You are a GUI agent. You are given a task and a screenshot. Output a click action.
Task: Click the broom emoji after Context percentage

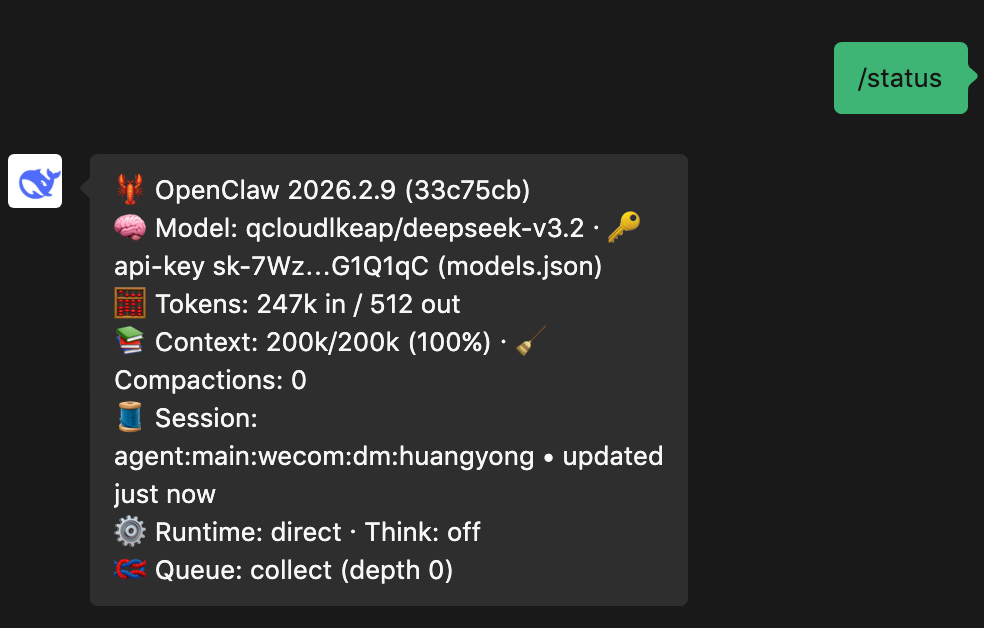(528, 342)
